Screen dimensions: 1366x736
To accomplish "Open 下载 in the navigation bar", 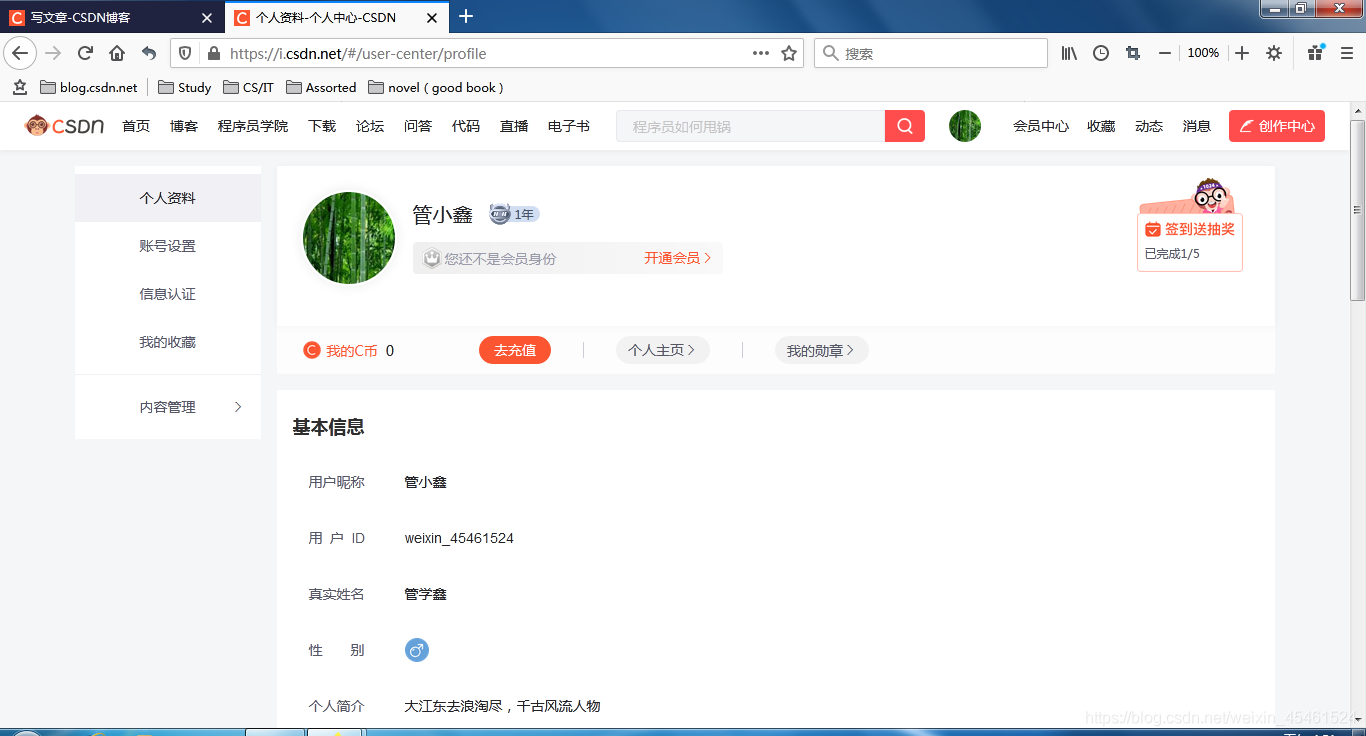I will click(x=322, y=126).
